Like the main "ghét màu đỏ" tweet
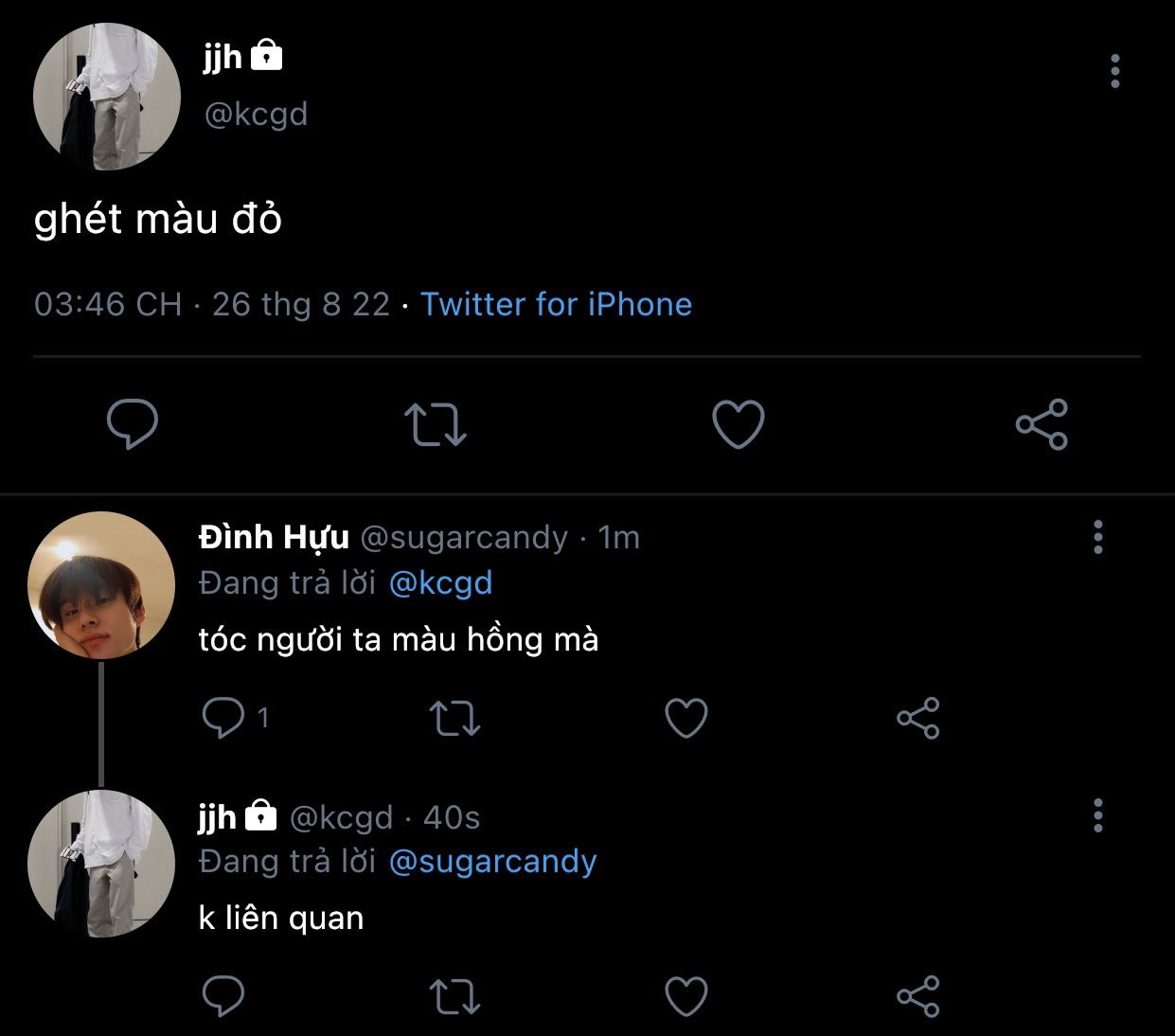This screenshot has width=1175, height=1036. (x=738, y=423)
